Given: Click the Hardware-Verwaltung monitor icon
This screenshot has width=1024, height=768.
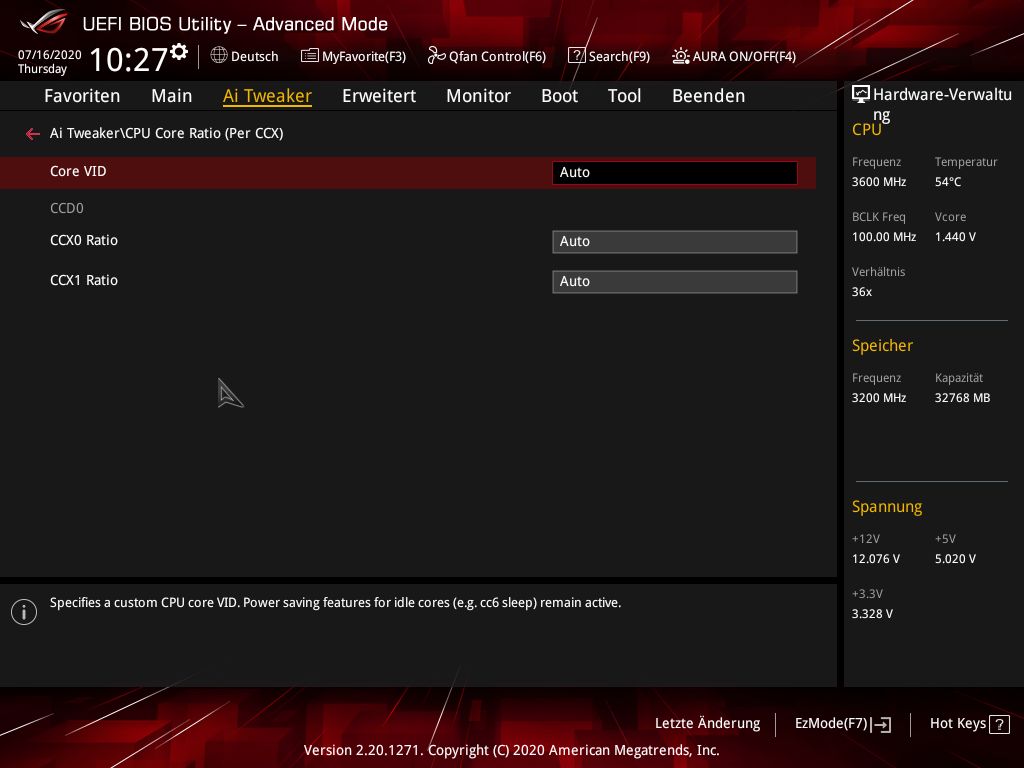Looking at the screenshot, I should [x=861, y=95].
